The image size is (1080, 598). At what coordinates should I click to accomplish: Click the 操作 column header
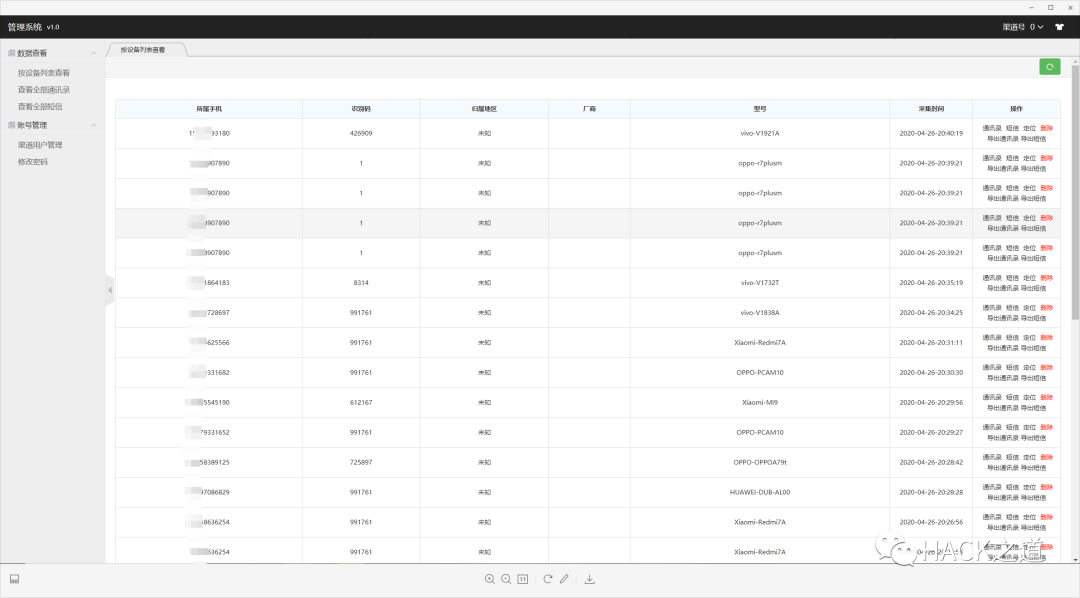coord(1017,109)
